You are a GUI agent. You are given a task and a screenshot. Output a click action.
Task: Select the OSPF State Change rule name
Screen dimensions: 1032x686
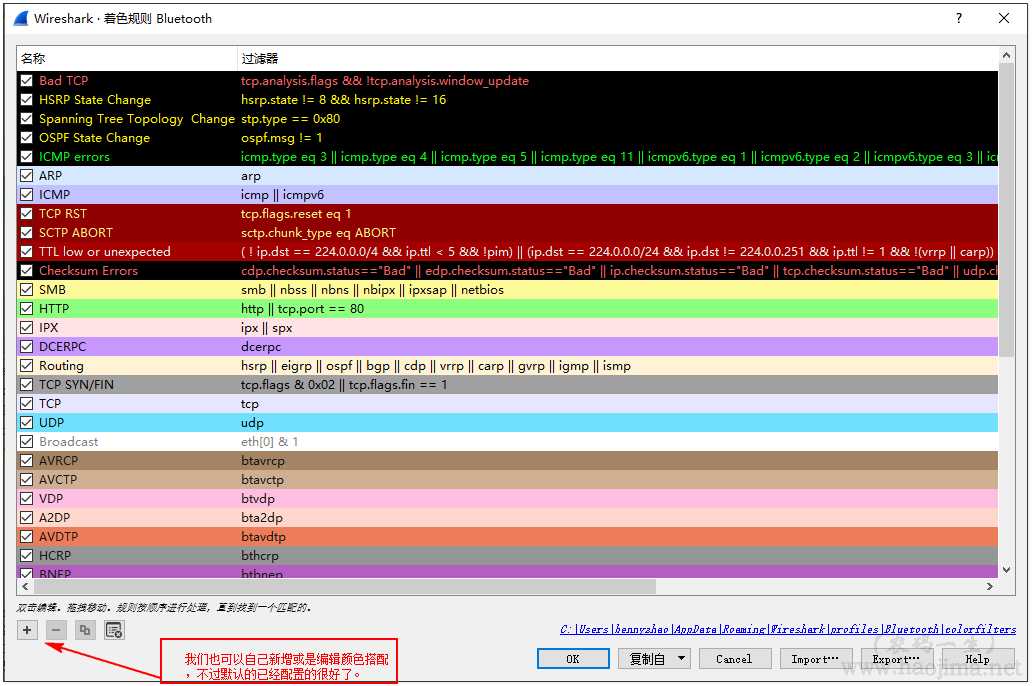coord(94,138)
